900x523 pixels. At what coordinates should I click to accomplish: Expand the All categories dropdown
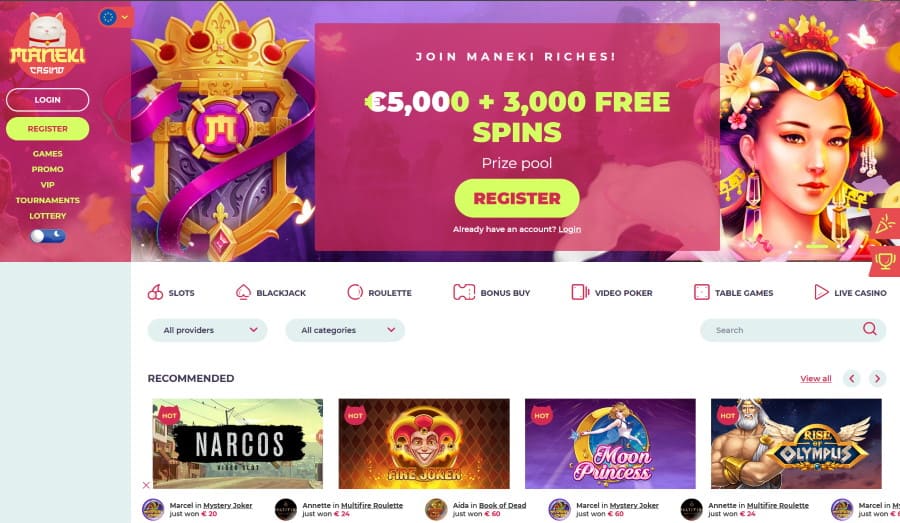345,330
